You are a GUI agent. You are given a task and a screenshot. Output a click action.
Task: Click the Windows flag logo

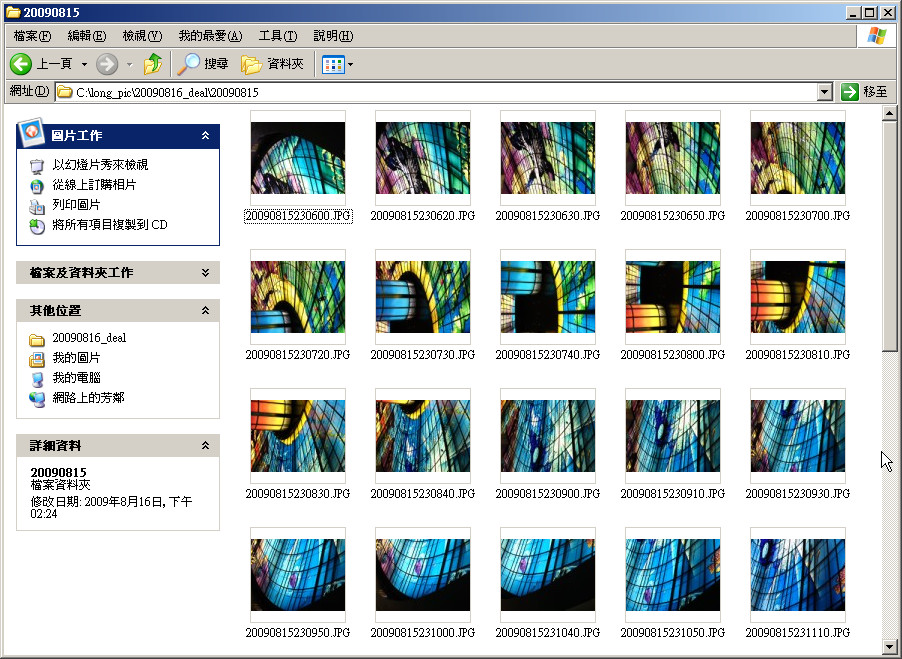877,36
